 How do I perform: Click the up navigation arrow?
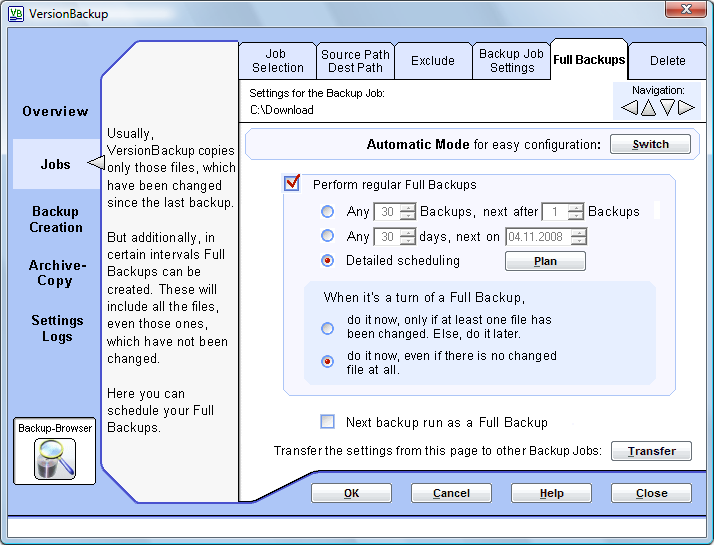(648, 108)
